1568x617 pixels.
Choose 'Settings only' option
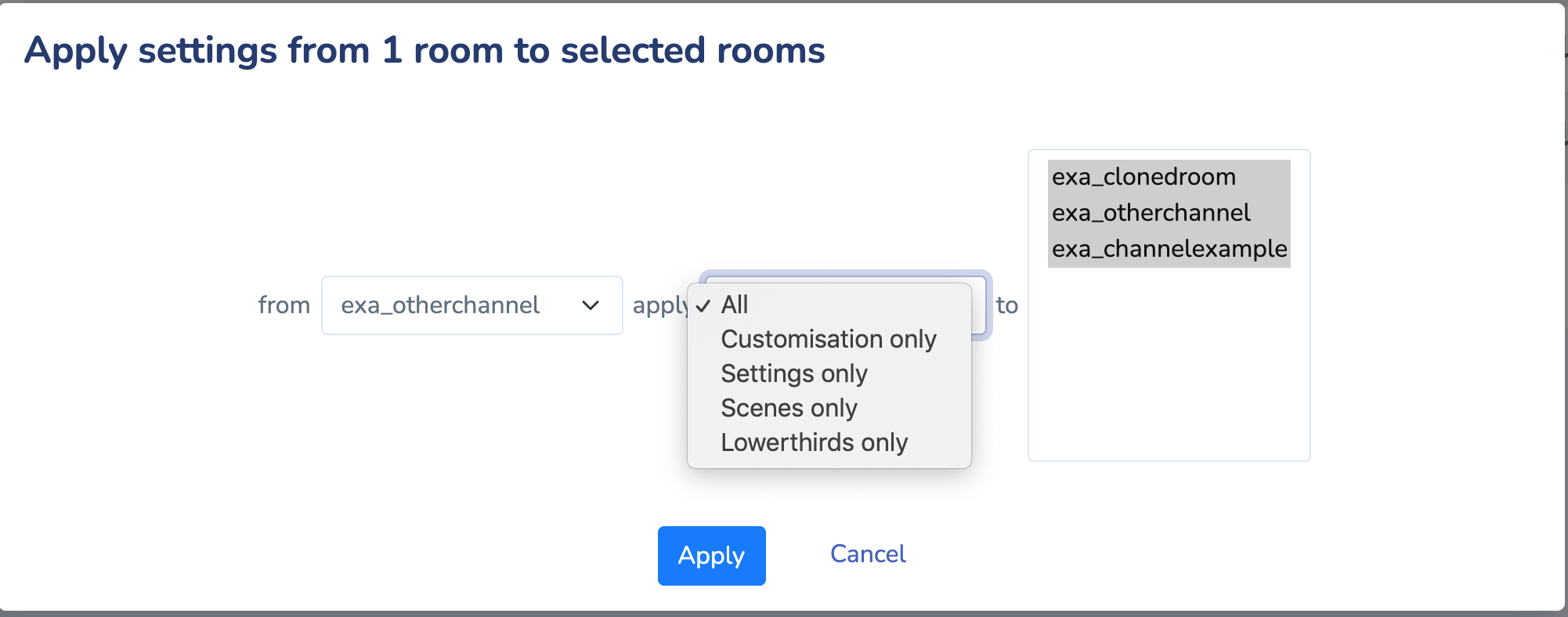click(x=829, y=373)
